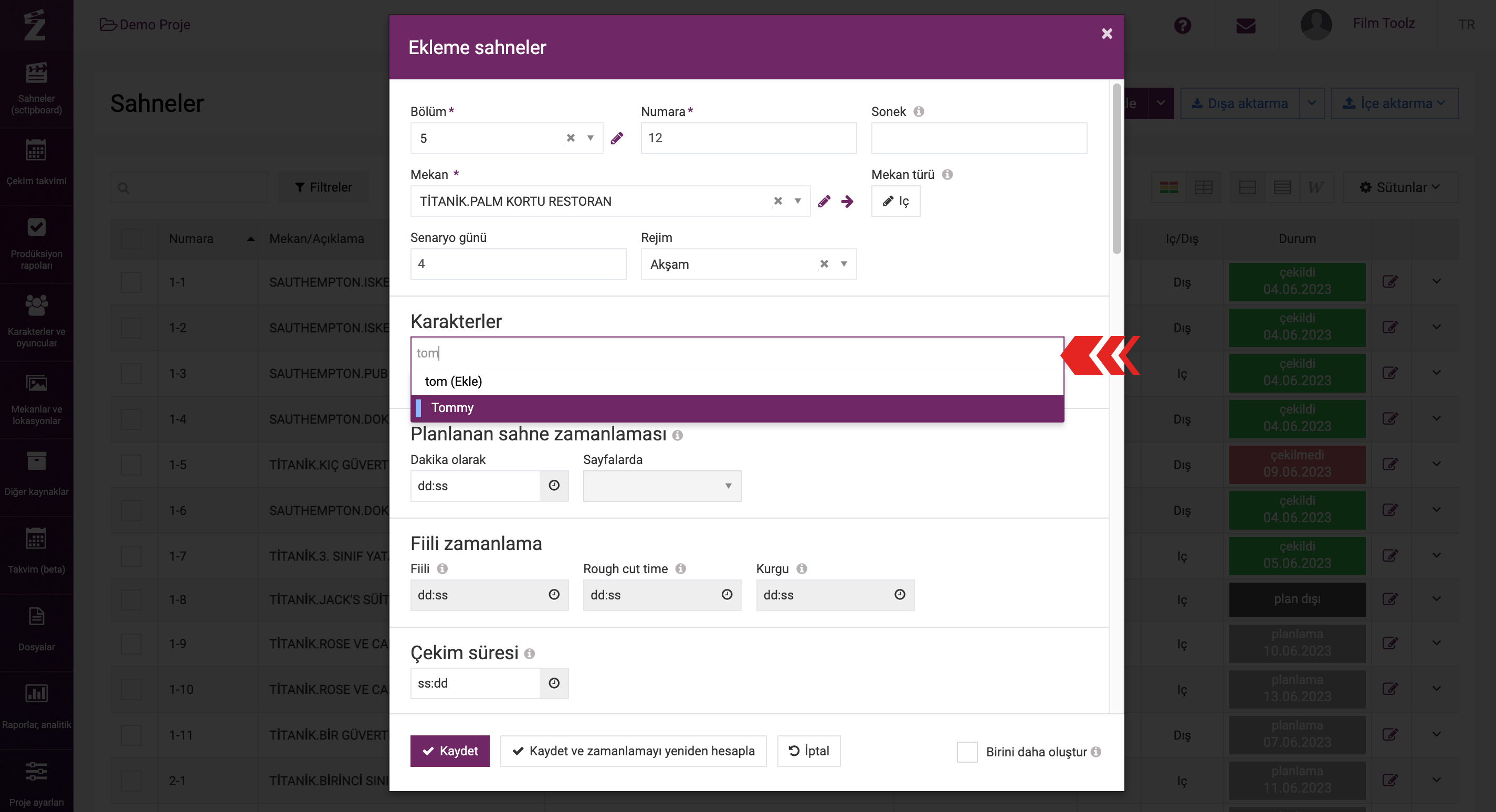
Task: Tick the checkbox for scene 1-11
Action: click(x=131, y=735)
